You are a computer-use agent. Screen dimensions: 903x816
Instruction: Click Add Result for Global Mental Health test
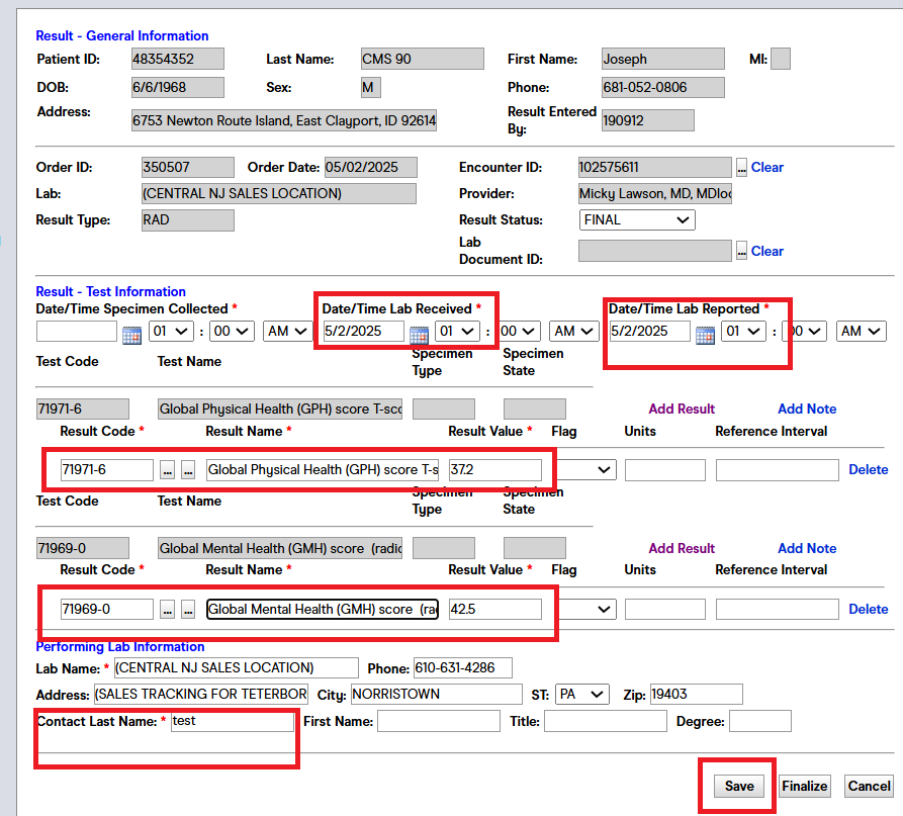point(681,548)
